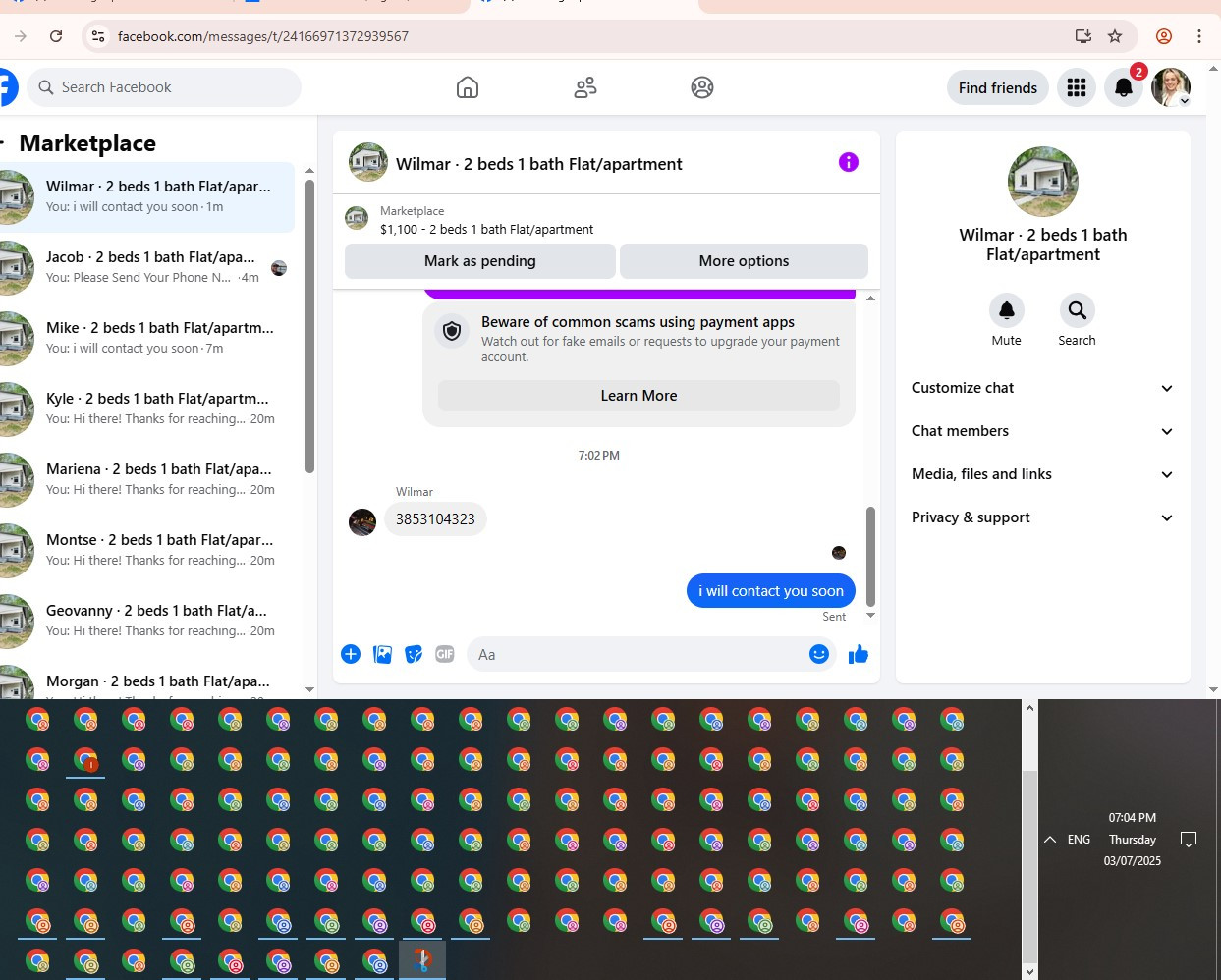The width and height of the screenshot is (1221, 980).
Task: Click the install app icon in address bar
Action: pyautogui.click(x=1083, y=36)
